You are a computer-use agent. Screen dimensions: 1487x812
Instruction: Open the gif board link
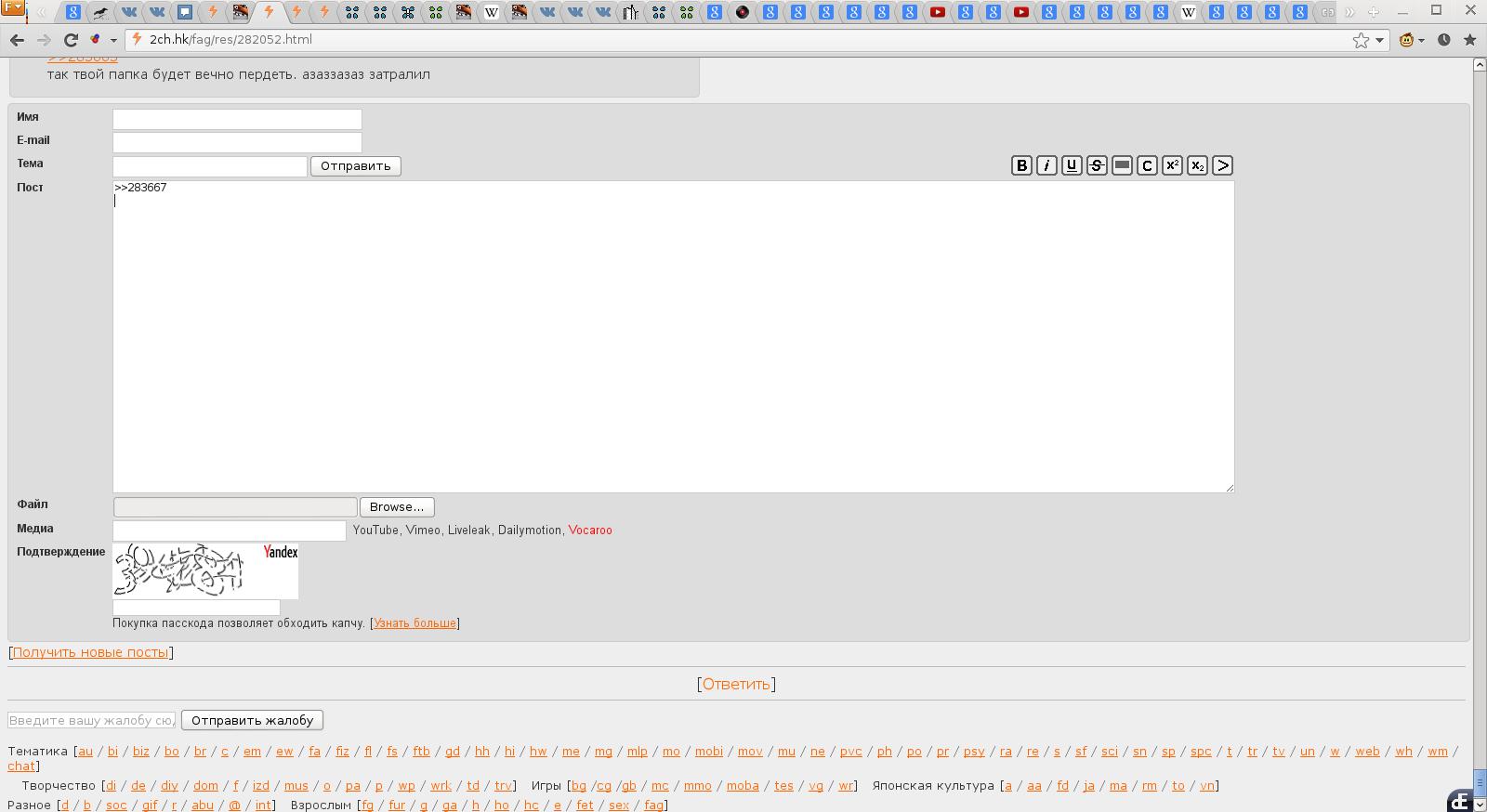(150, 805)
